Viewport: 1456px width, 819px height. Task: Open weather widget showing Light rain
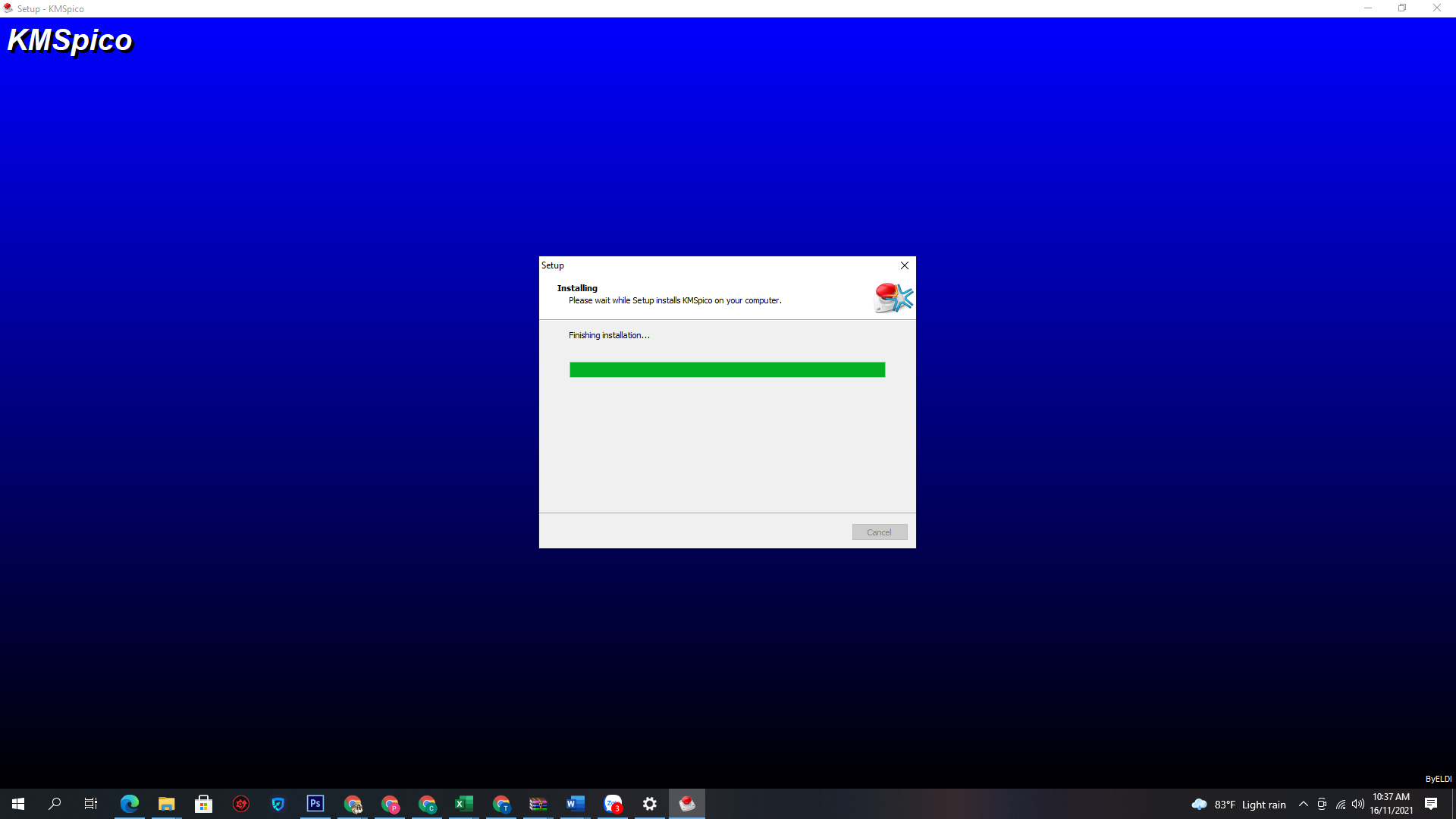tap(1238, 805)
